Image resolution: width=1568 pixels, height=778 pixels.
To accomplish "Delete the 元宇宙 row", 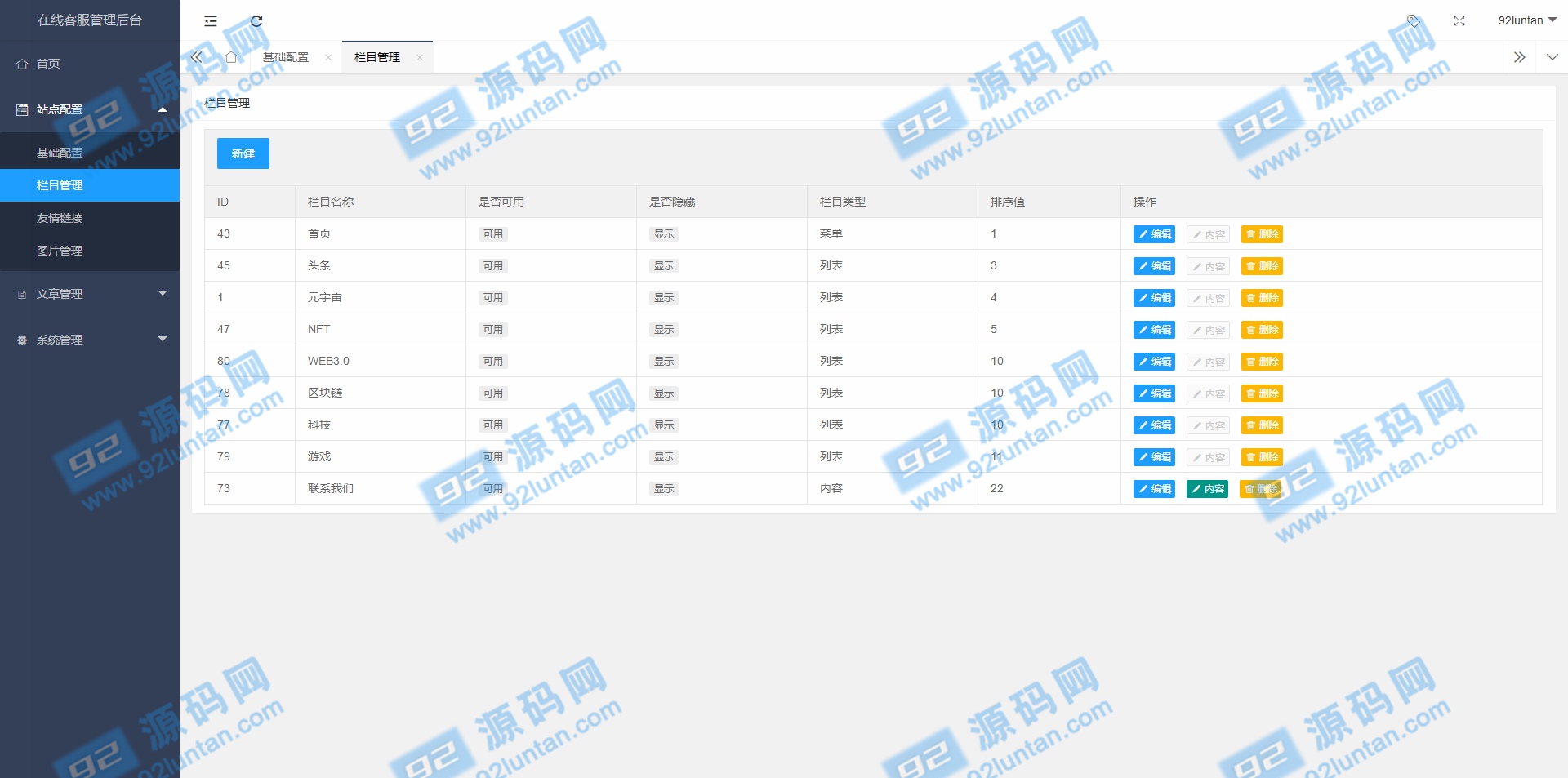I will coord(1262,298).
